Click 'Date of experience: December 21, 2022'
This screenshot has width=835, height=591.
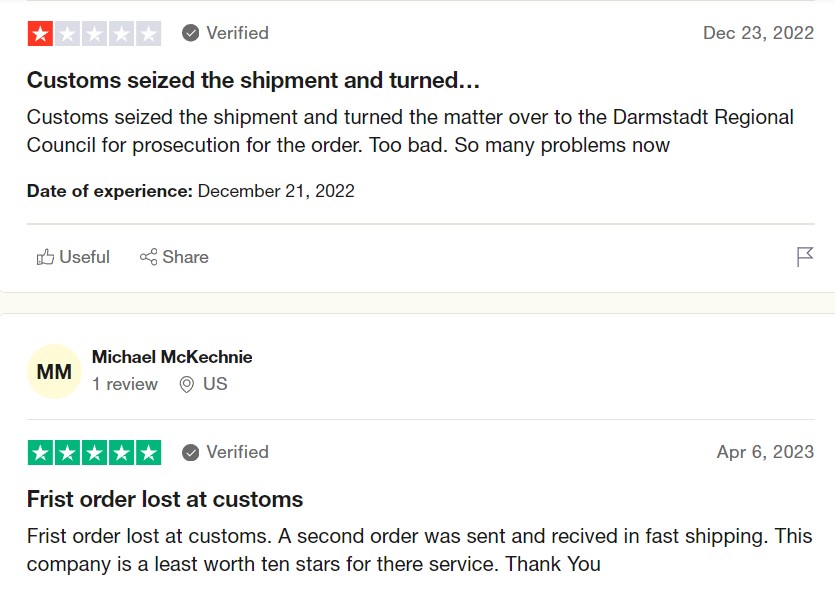point(191,191)
